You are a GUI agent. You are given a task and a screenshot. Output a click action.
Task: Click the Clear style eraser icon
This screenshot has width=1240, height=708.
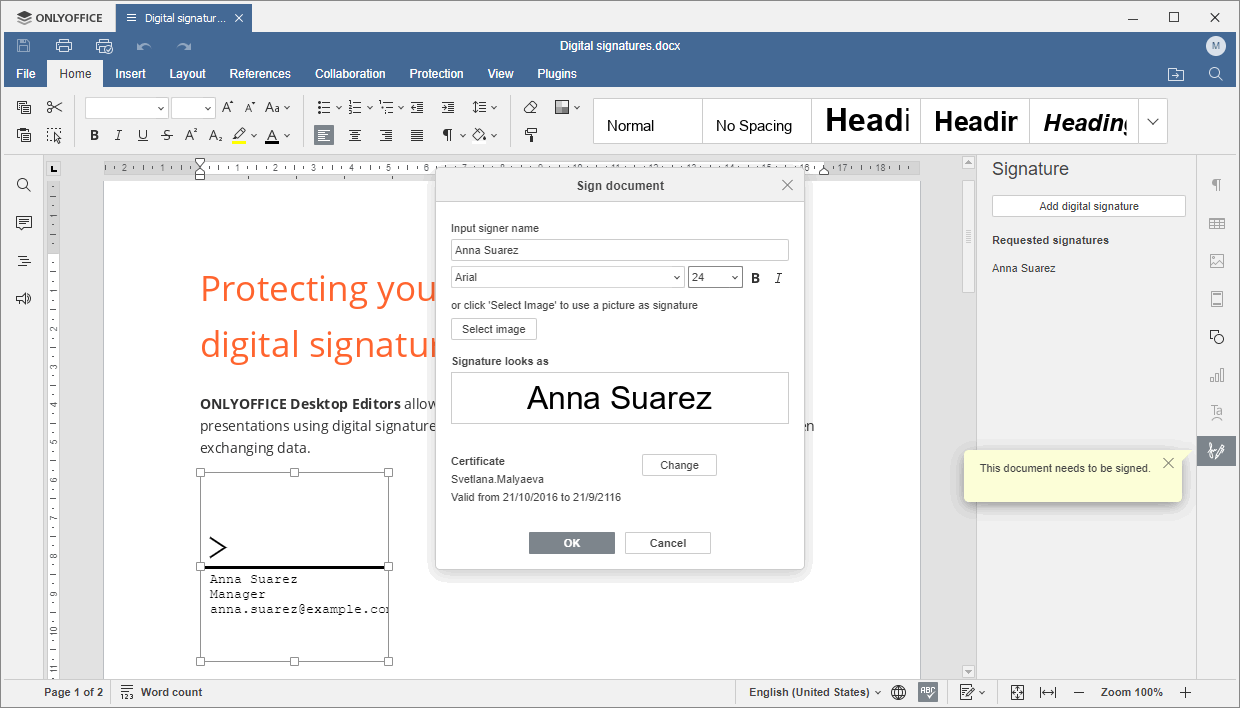(530, 107)
